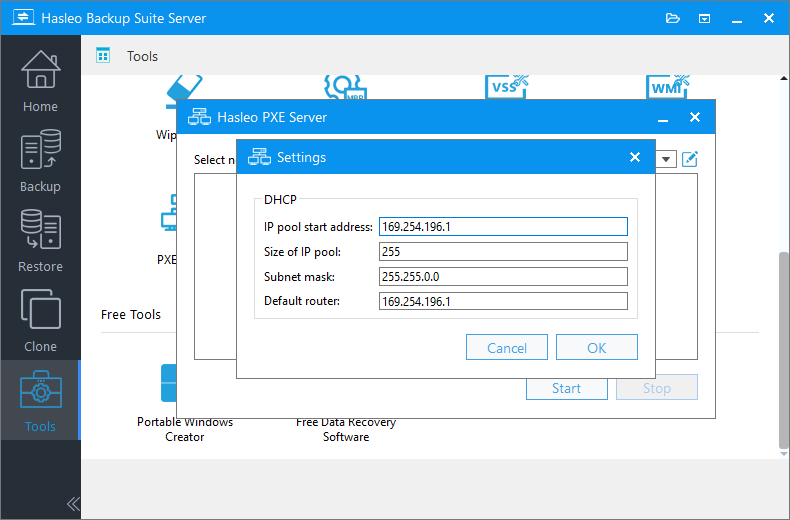Click the IP pool start address field
This screenshot has width=790, height=520.
click(x=503, y=227)
